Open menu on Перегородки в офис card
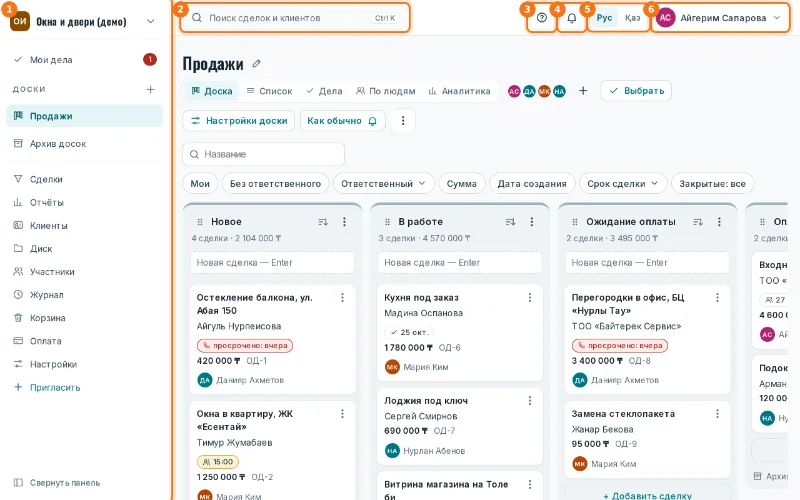 717,297
